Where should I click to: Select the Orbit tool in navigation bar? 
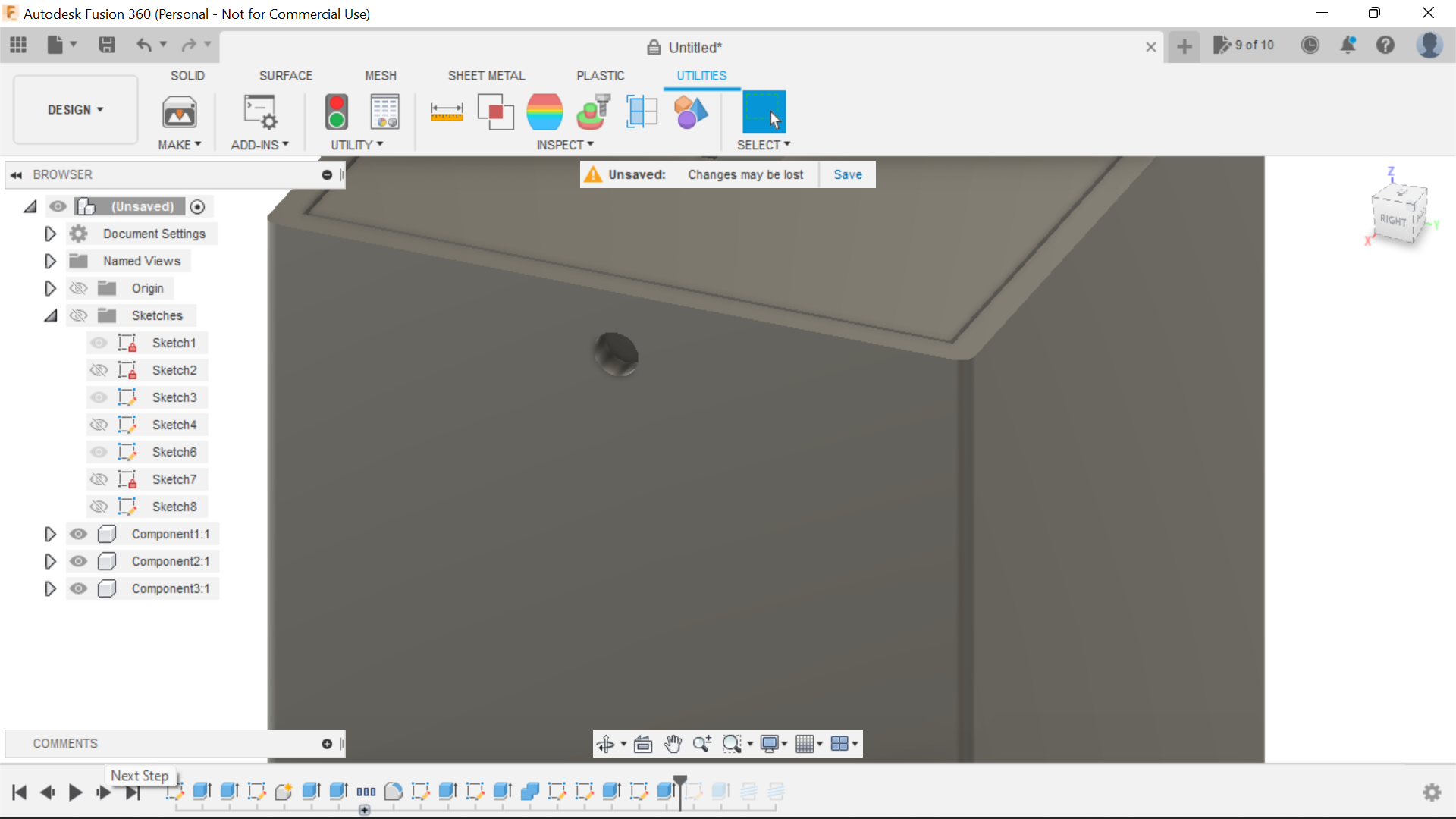pyautogui.click(x=607, y=744)
